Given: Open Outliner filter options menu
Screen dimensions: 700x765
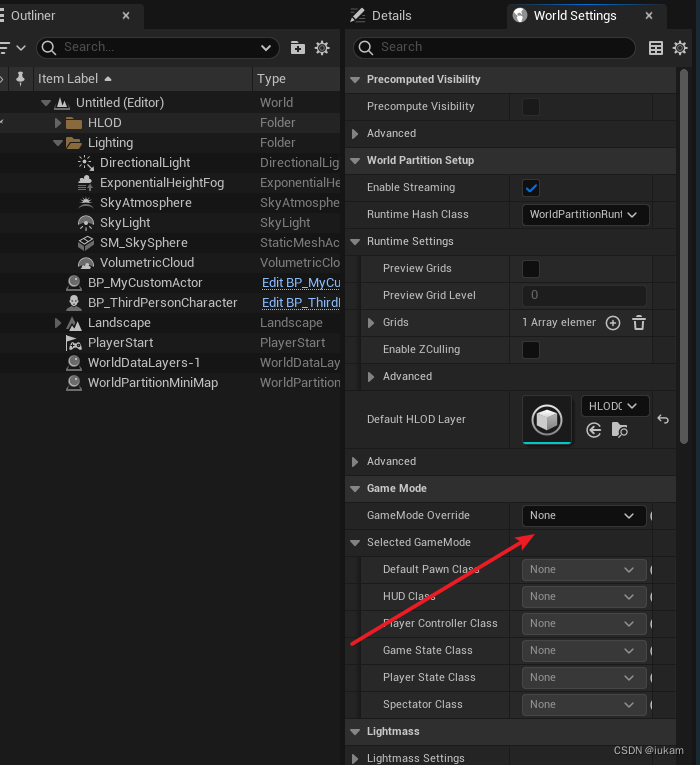Looking at the screenshot, I should (12, 48).
